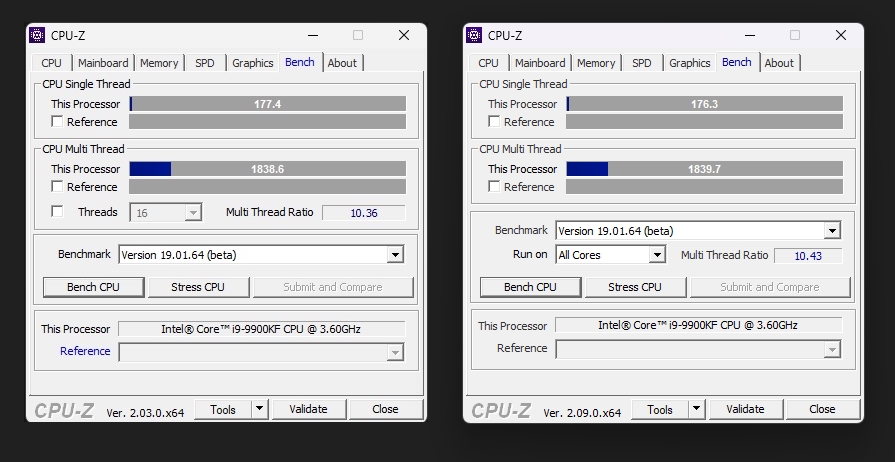Viewport: 895px width, 462px height.
Task: Select SPD tab in left window
Action: (x=205, y=63)
